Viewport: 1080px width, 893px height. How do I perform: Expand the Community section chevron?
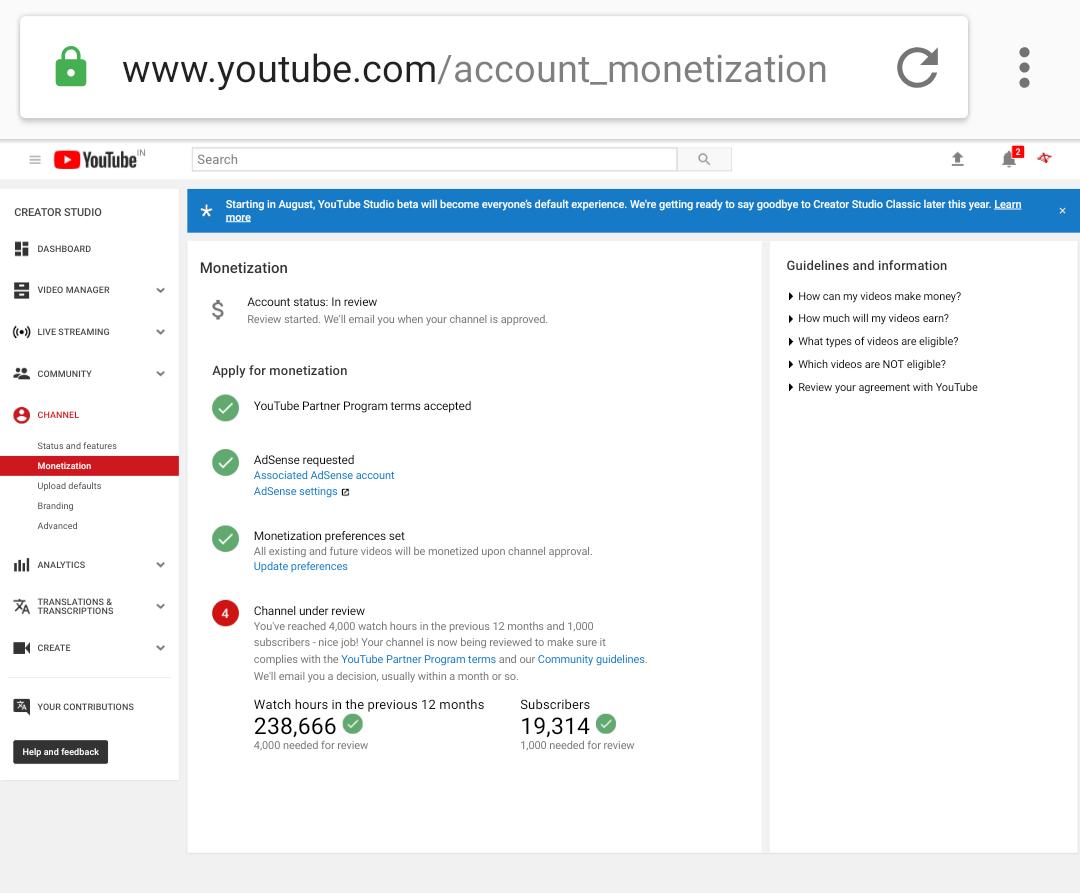[160, 374]
